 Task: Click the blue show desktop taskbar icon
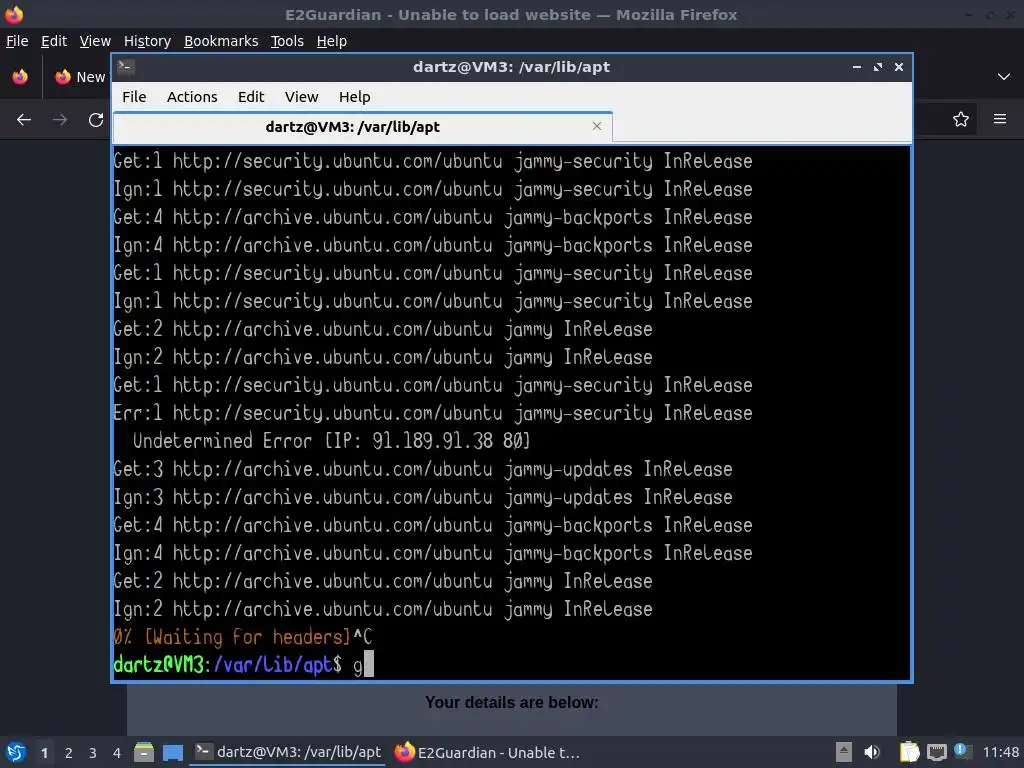coord(172,752)
